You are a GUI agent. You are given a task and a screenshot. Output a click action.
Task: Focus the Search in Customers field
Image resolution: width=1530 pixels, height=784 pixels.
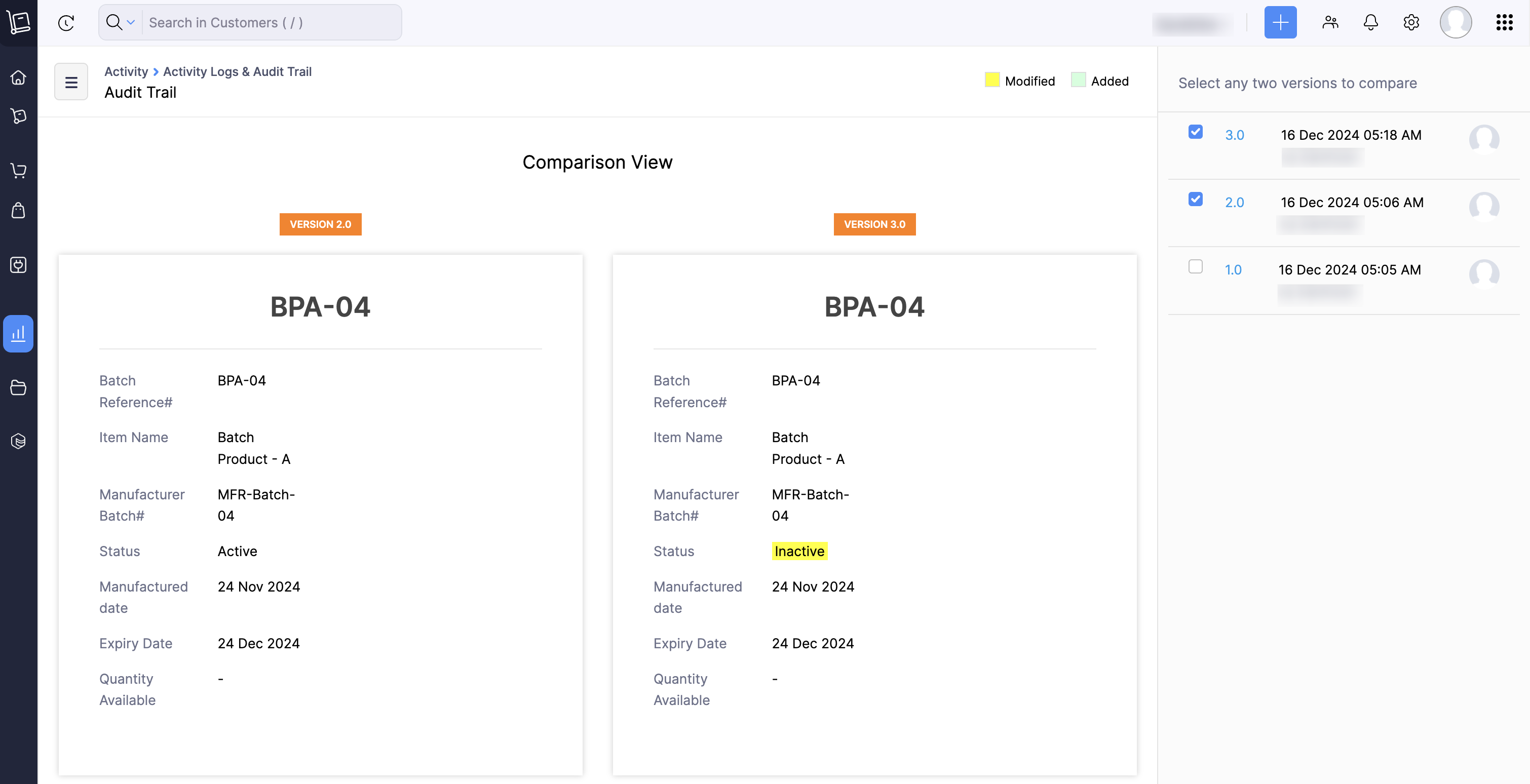click(x=270, y=23)
